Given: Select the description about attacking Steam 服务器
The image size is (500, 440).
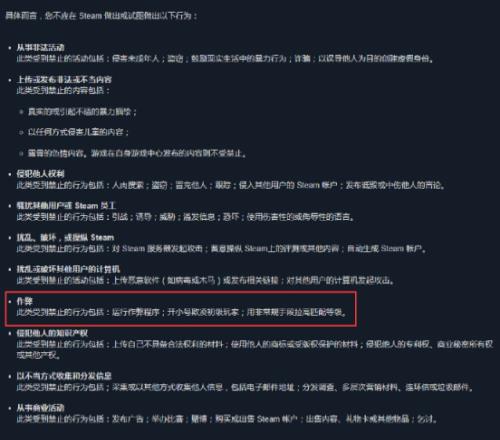Looking at the screenshot, I should point(221,249).
